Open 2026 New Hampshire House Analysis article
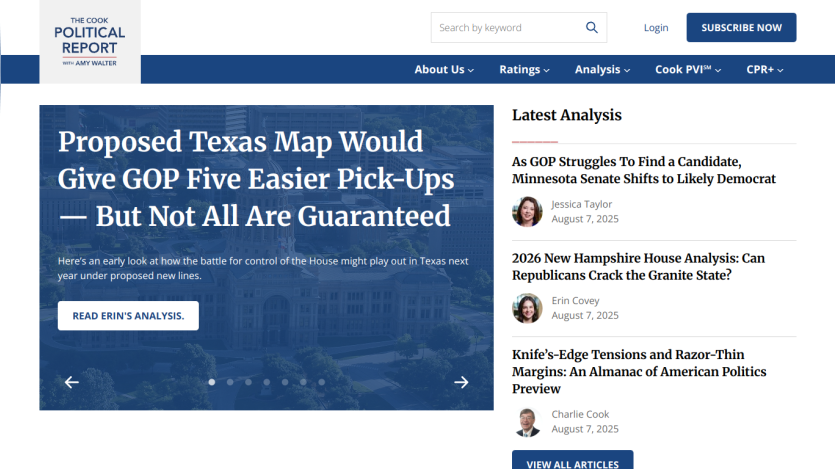This screenshot has width=835, height=469. click(x=638, y=266)
